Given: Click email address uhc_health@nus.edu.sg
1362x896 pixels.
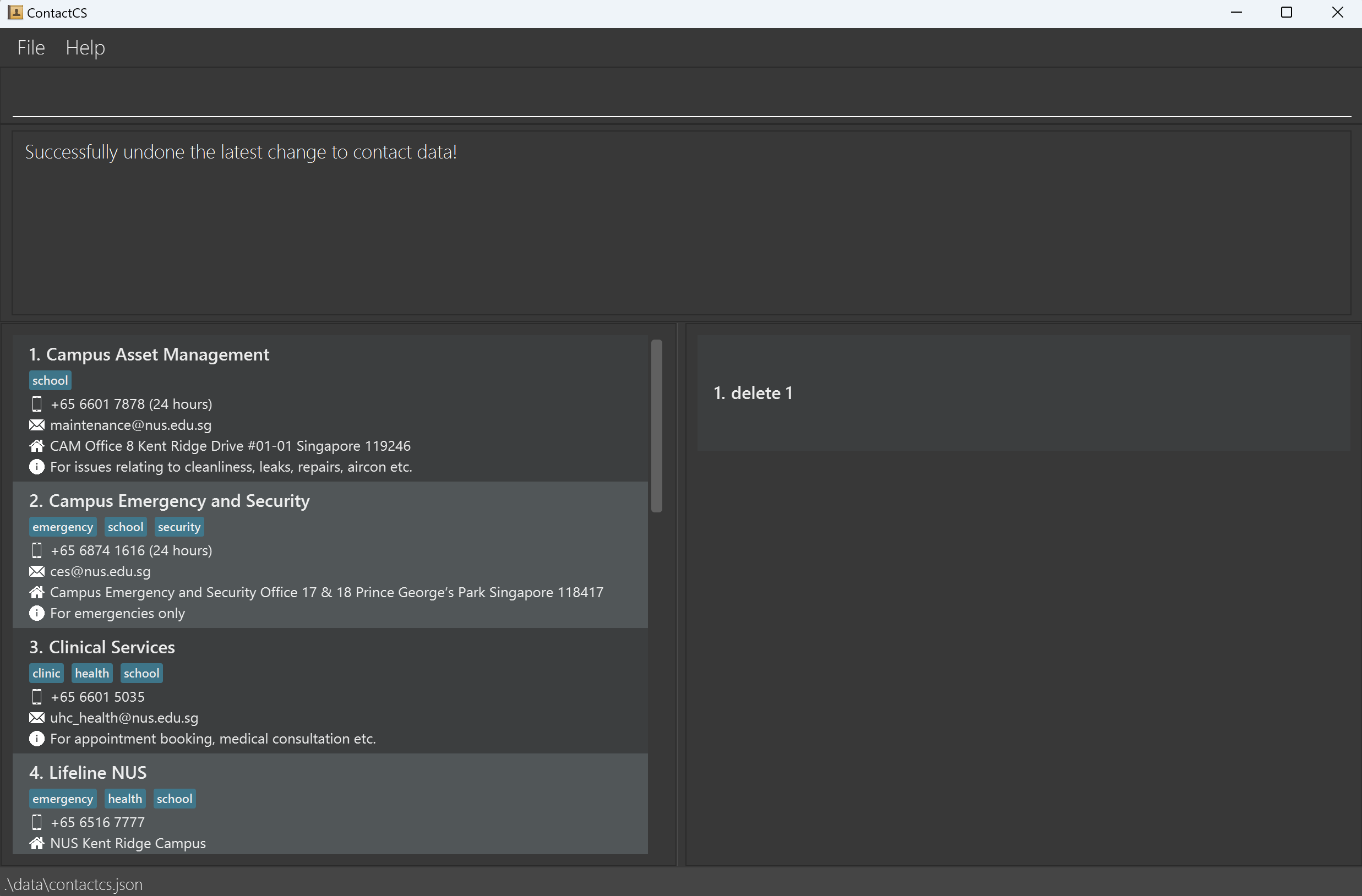Looking at the screenshot, I should (124, 718).
